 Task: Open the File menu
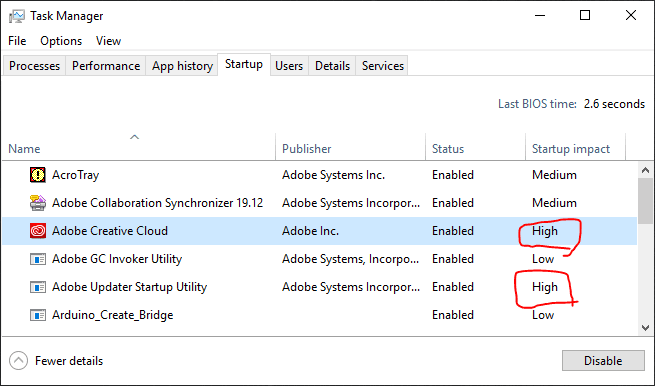tap(17, 41)
